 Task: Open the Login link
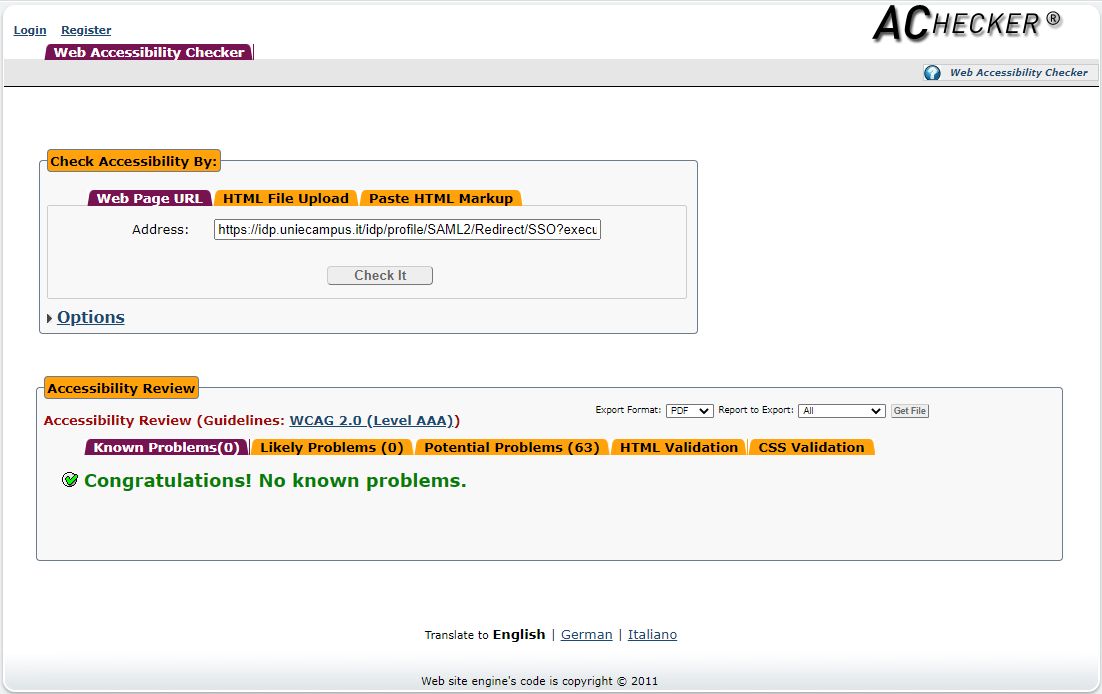pyautogui.click(x=30, y=30)
